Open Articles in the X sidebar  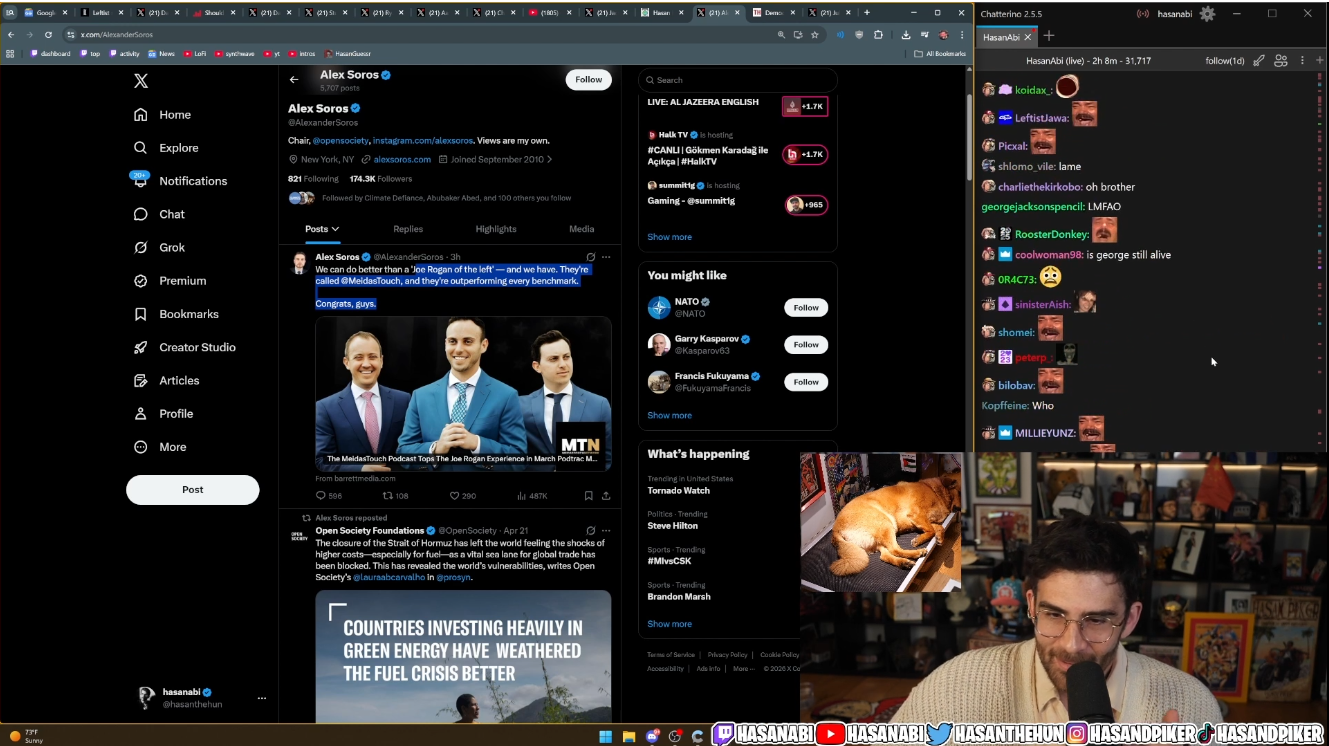[x=166, y=380]
